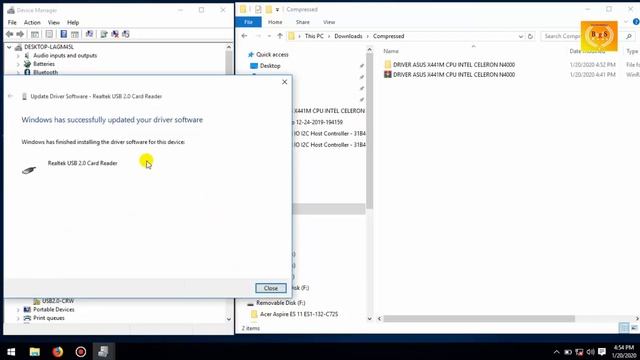
Task: Click the last Device Manager toolbar icon
Action: [126, 34]
